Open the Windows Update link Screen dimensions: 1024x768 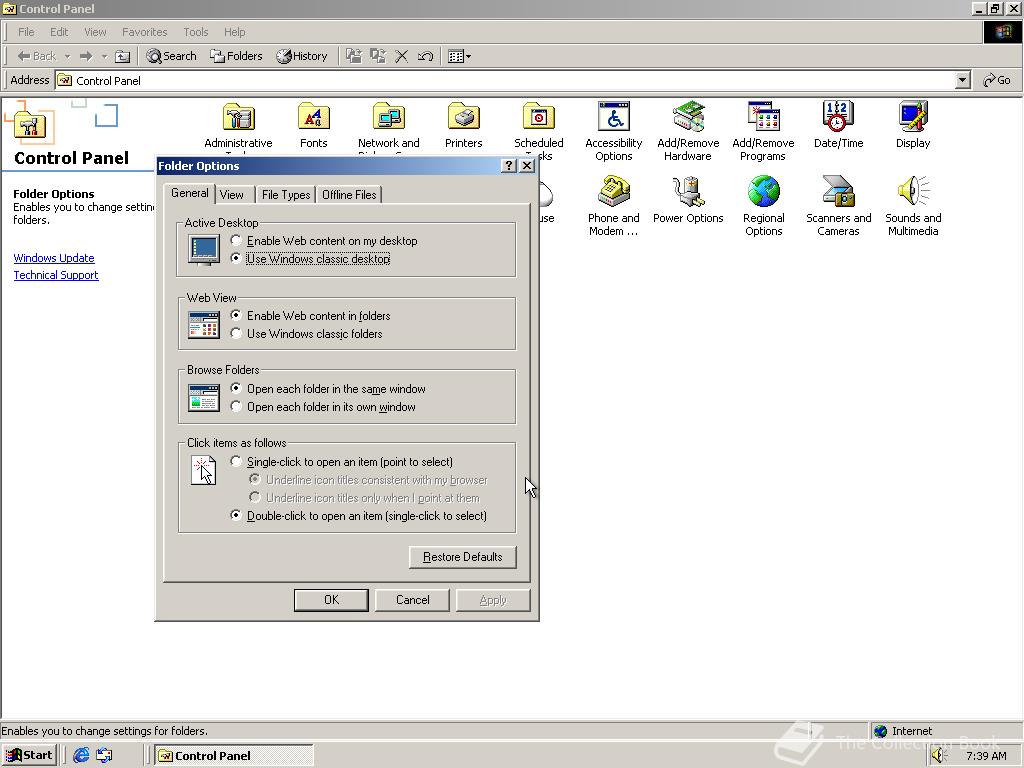point(54,258)
